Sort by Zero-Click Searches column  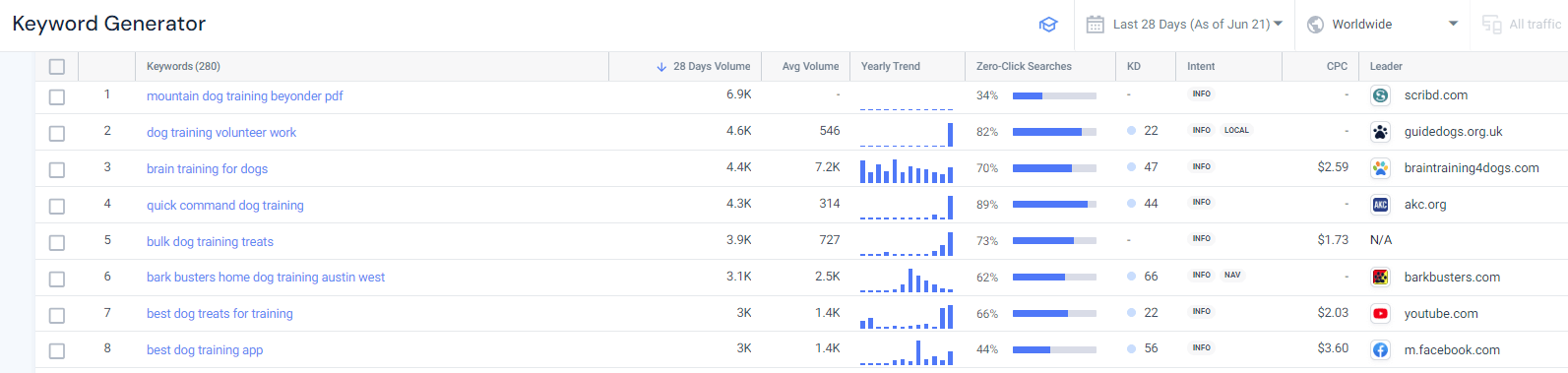point(1024,67)
